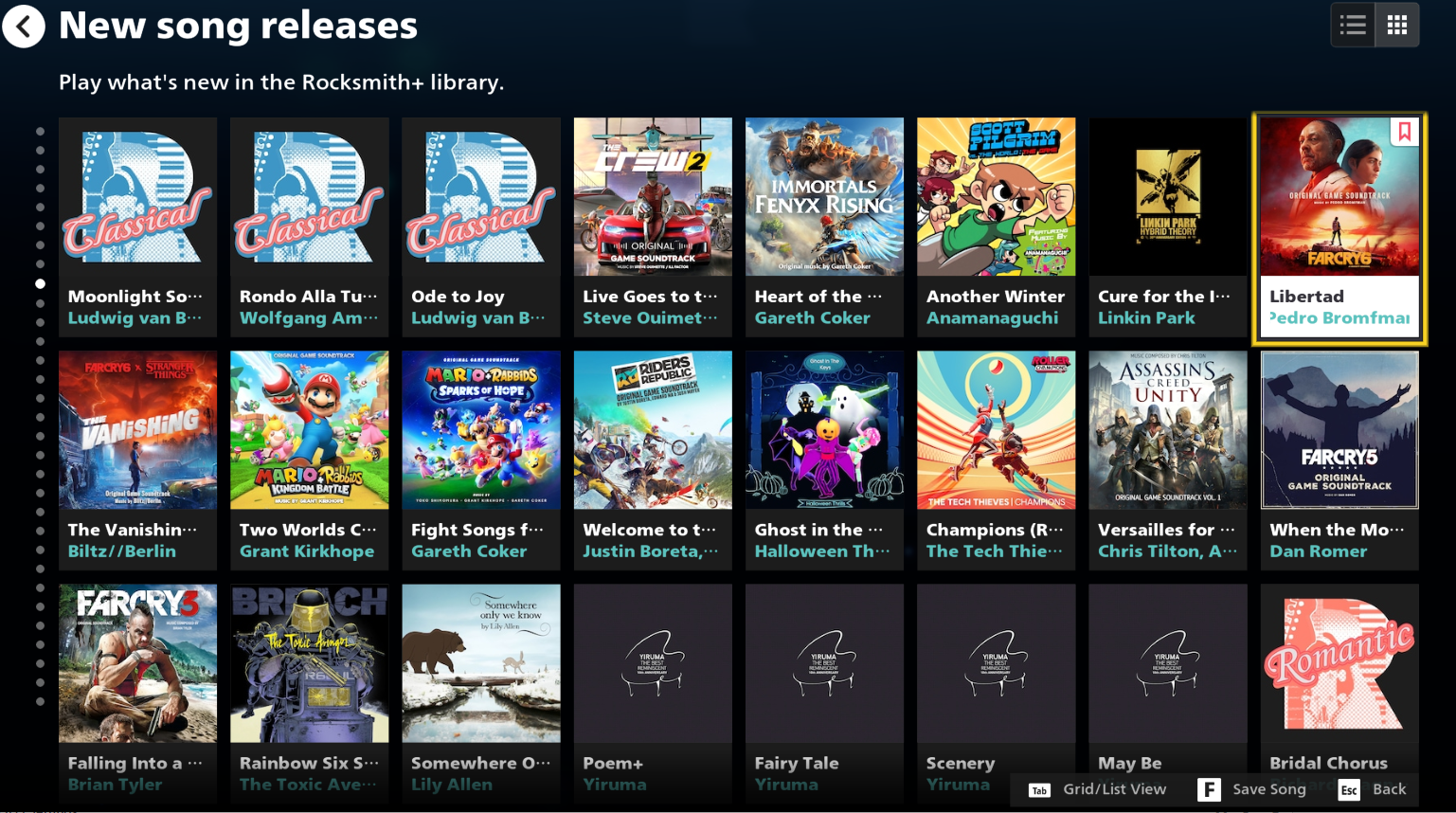Select artist name 'Lily Allen'
The image size is (1456, 813).
452,785
